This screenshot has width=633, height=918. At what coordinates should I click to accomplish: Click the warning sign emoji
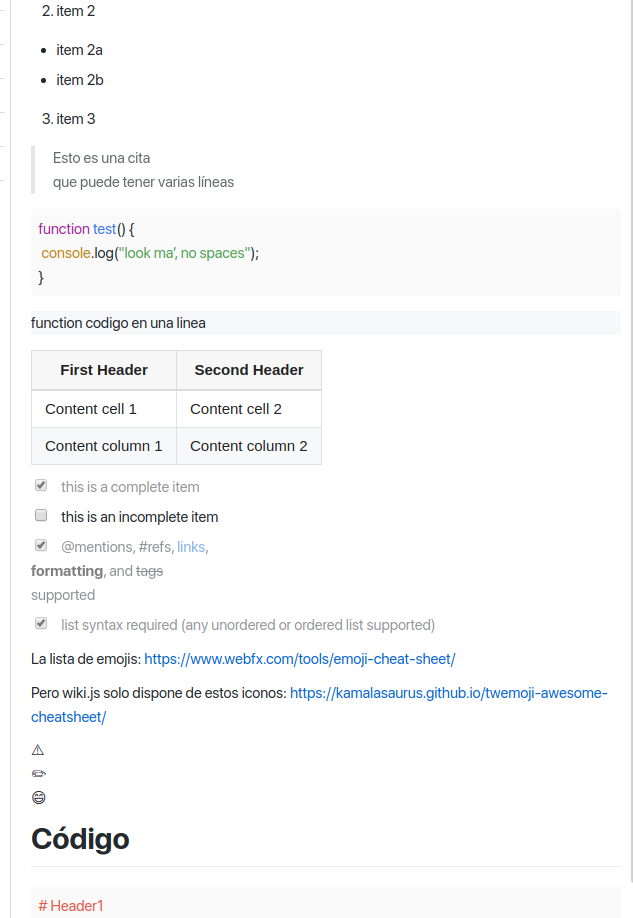pyautogui.click(x=38, y=750)
